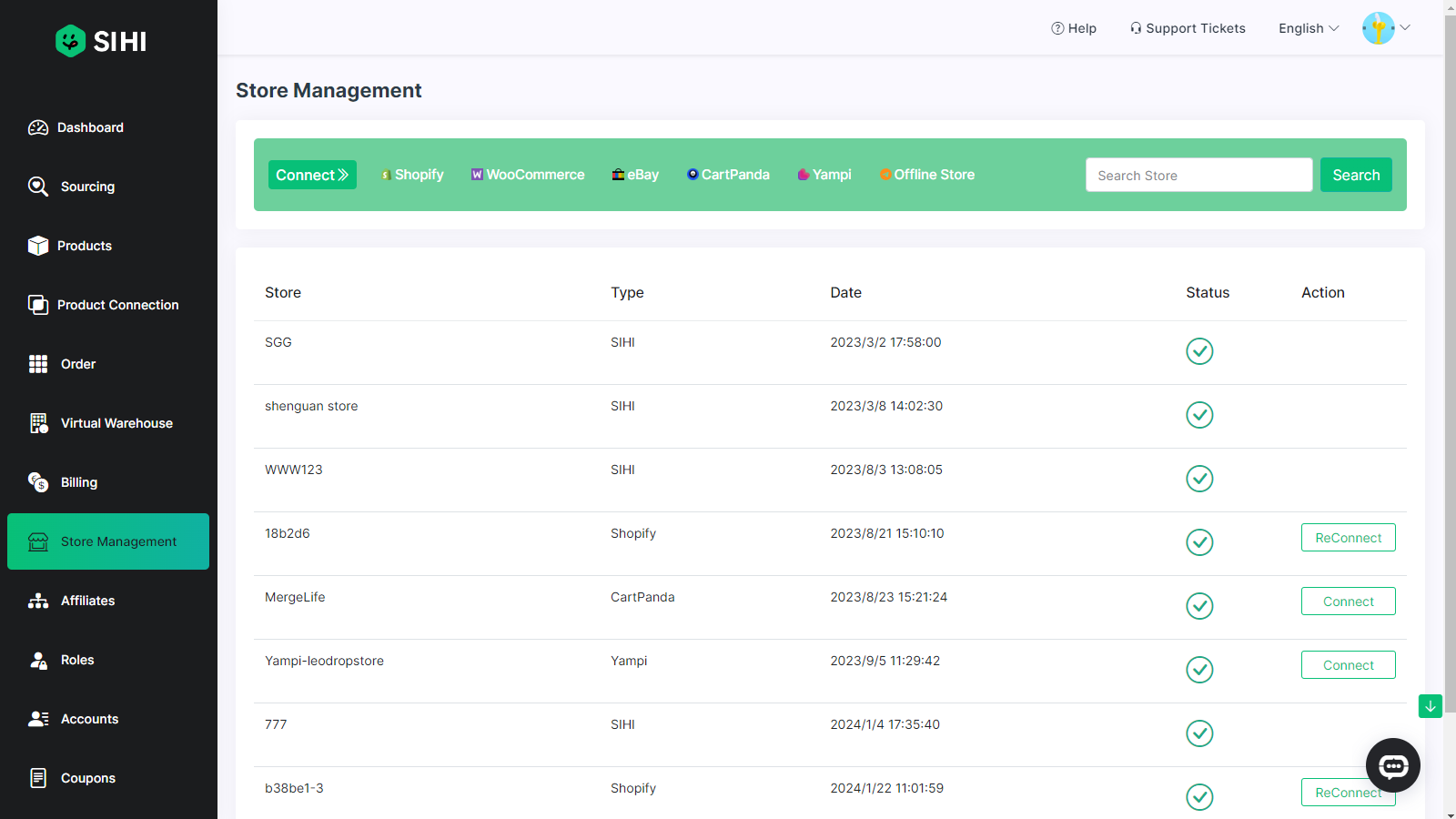
Task: Click Connect for Yampi-leodropstore
Action: click(x=1348, y=665)
